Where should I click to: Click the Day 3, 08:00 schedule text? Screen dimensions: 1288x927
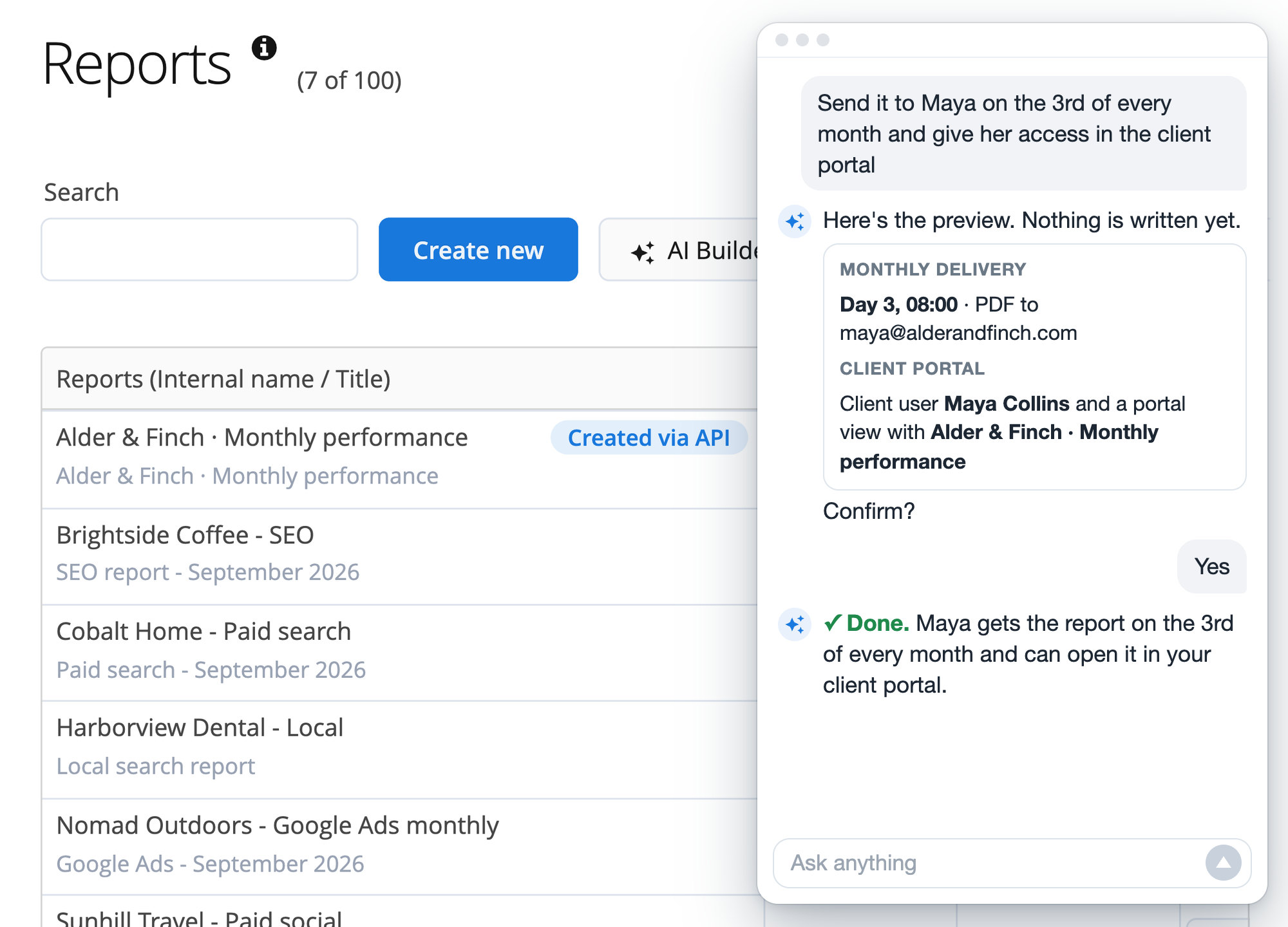[898, 304]
